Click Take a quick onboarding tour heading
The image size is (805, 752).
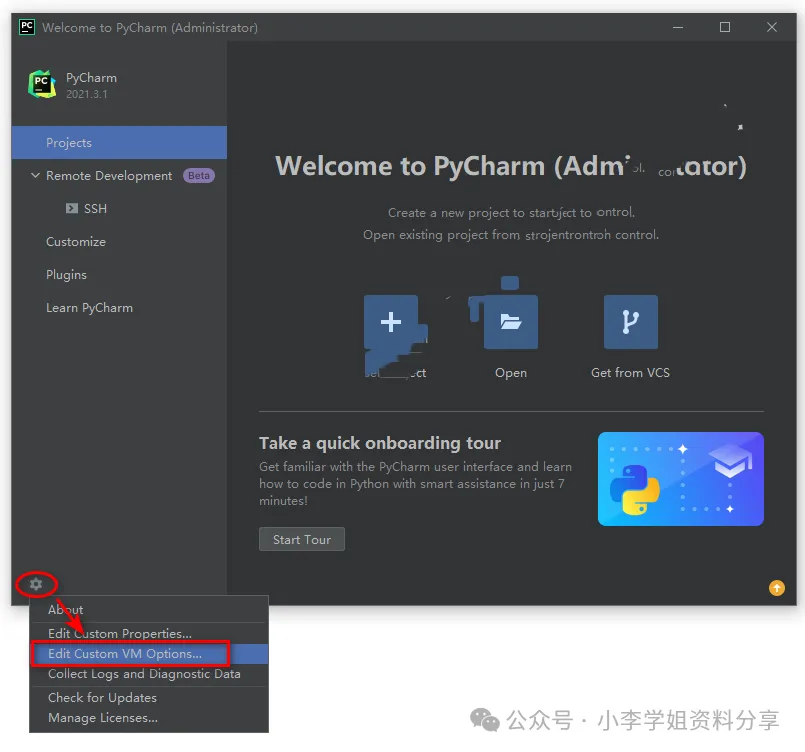click(380, 443)
